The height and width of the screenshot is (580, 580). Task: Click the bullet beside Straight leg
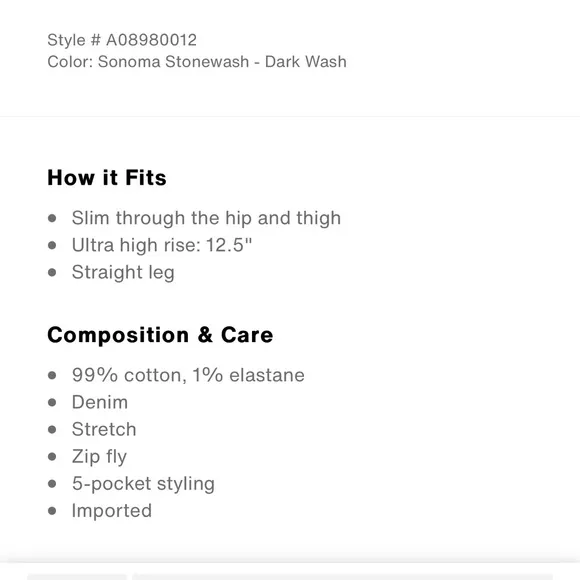(52, 273)
